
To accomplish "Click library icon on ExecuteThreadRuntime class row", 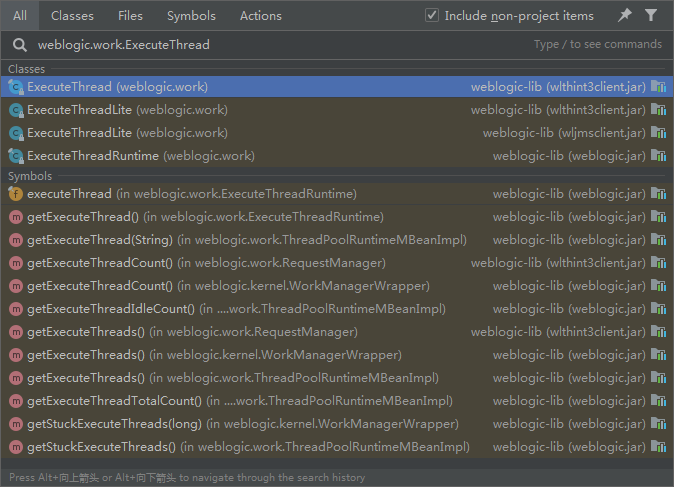I will [659, 155].
